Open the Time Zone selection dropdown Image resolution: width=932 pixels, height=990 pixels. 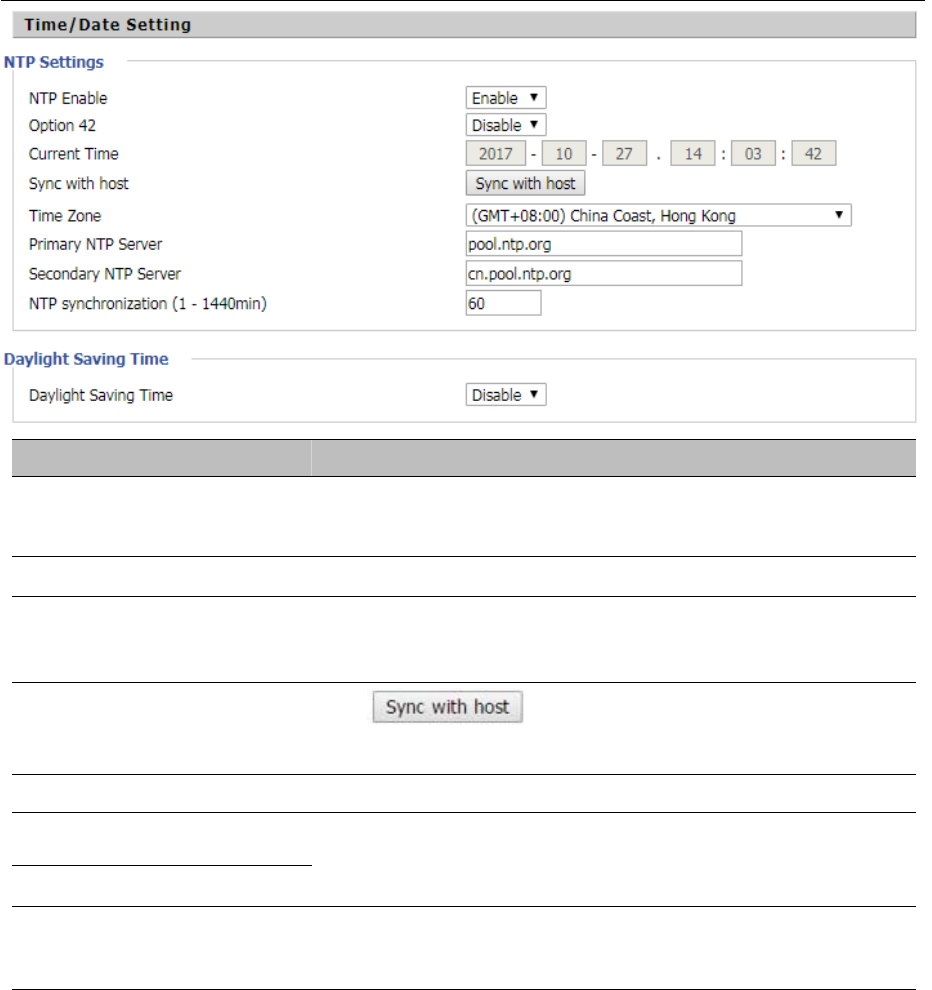[x=658, y=215]
